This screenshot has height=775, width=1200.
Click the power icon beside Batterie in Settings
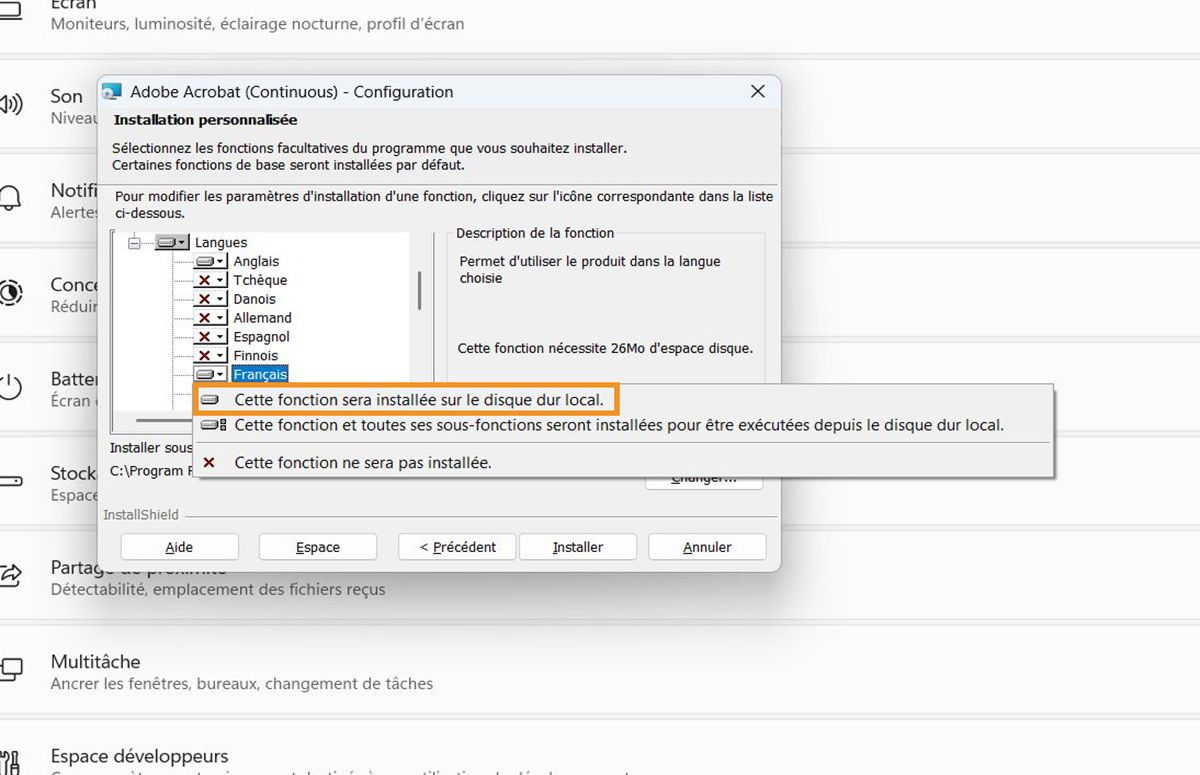pyautogui.click(x=11, y=387)
